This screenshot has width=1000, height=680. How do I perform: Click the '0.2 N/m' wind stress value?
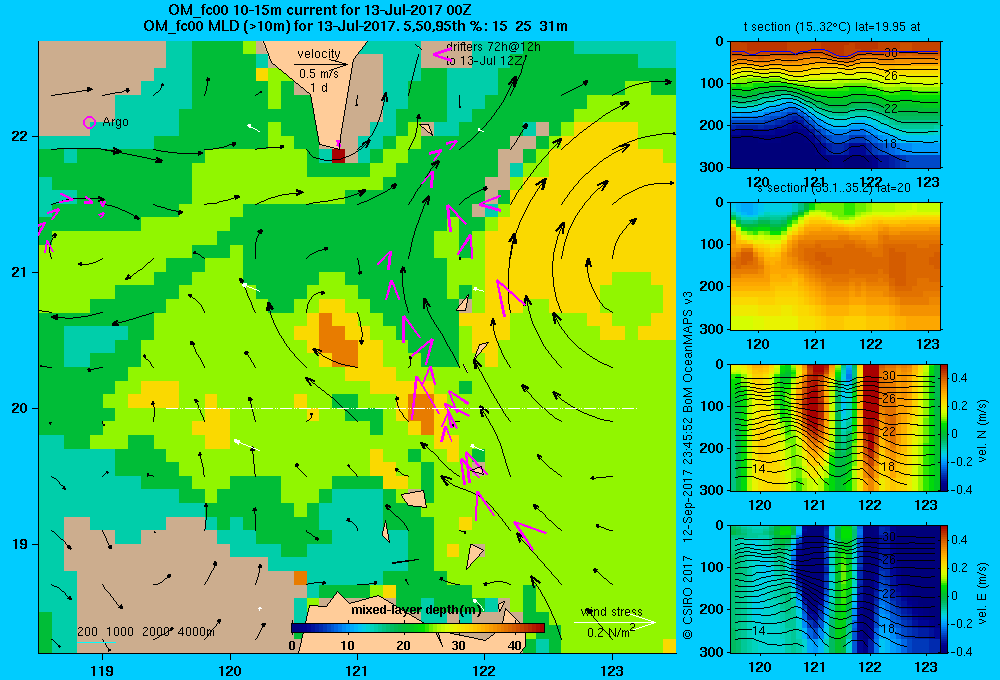coord(610,632)
